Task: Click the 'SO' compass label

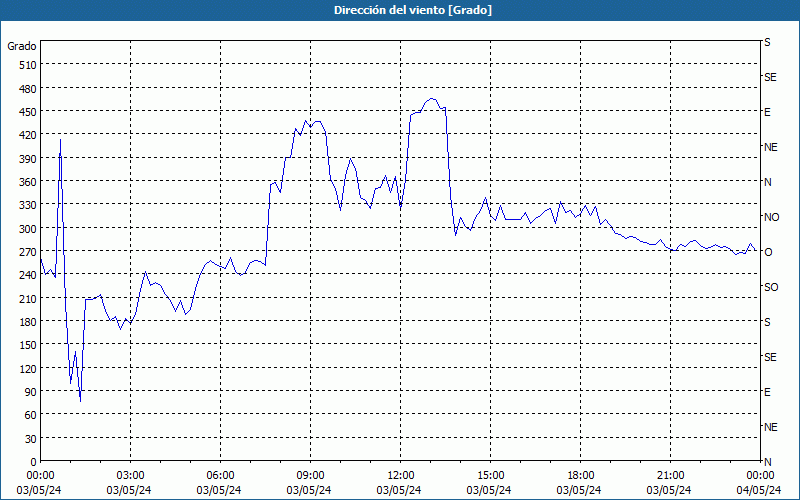Action: coord(771,287)
